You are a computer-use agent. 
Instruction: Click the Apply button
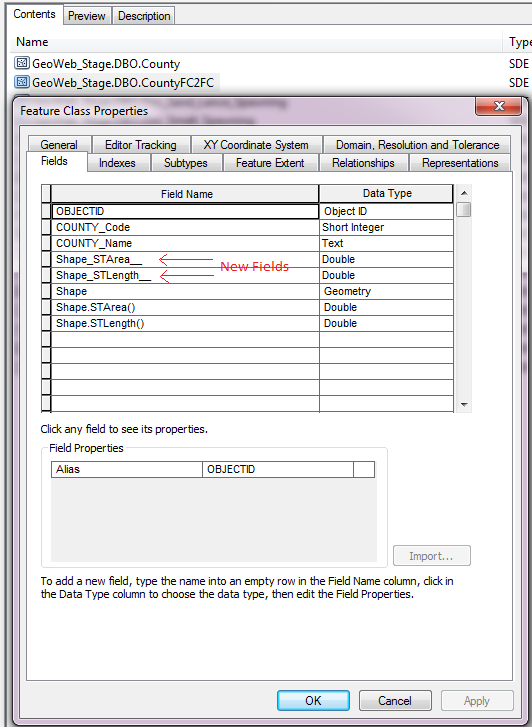[477, 700]
